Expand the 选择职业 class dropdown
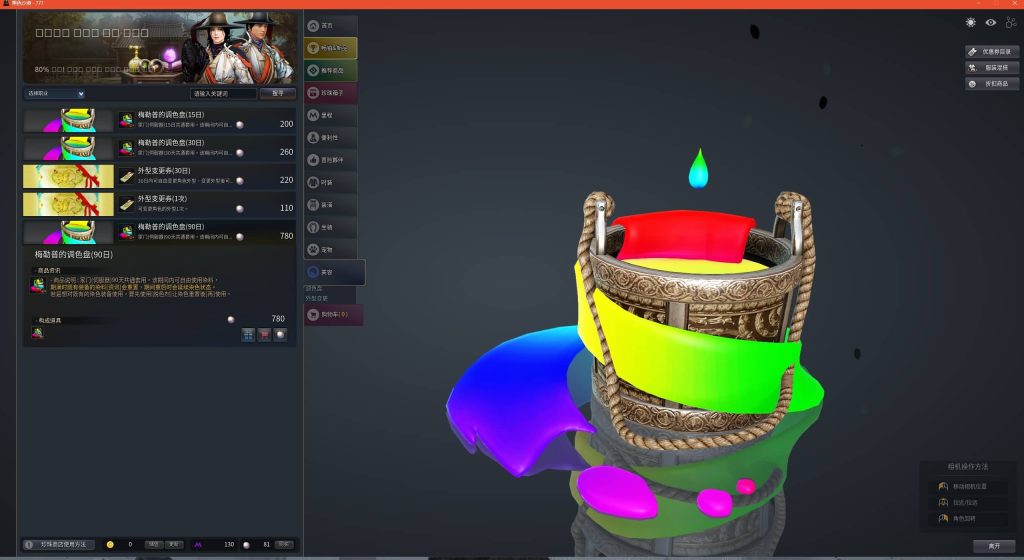This screenshot has width=1024, height=560. pos(54,93)
